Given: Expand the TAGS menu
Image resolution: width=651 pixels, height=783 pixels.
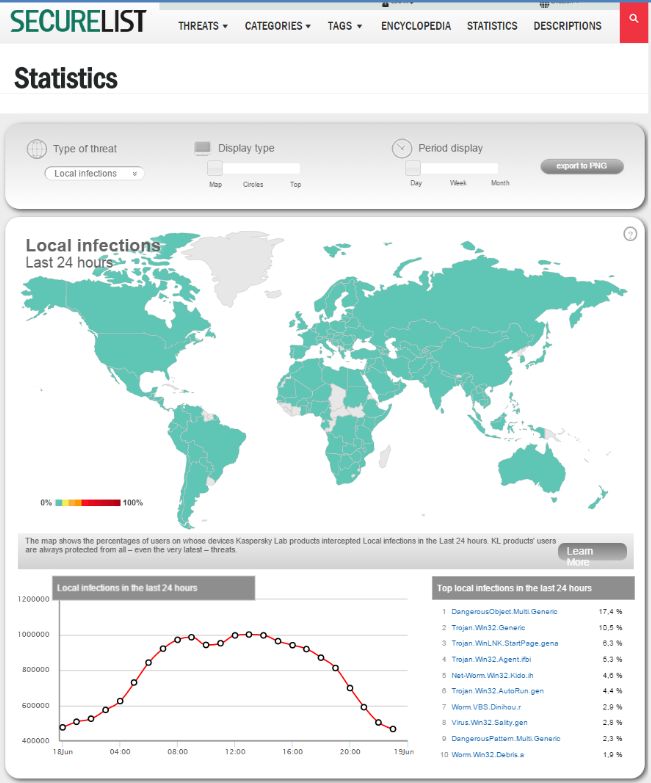Looking at the screenshot, I should (344, 26).
